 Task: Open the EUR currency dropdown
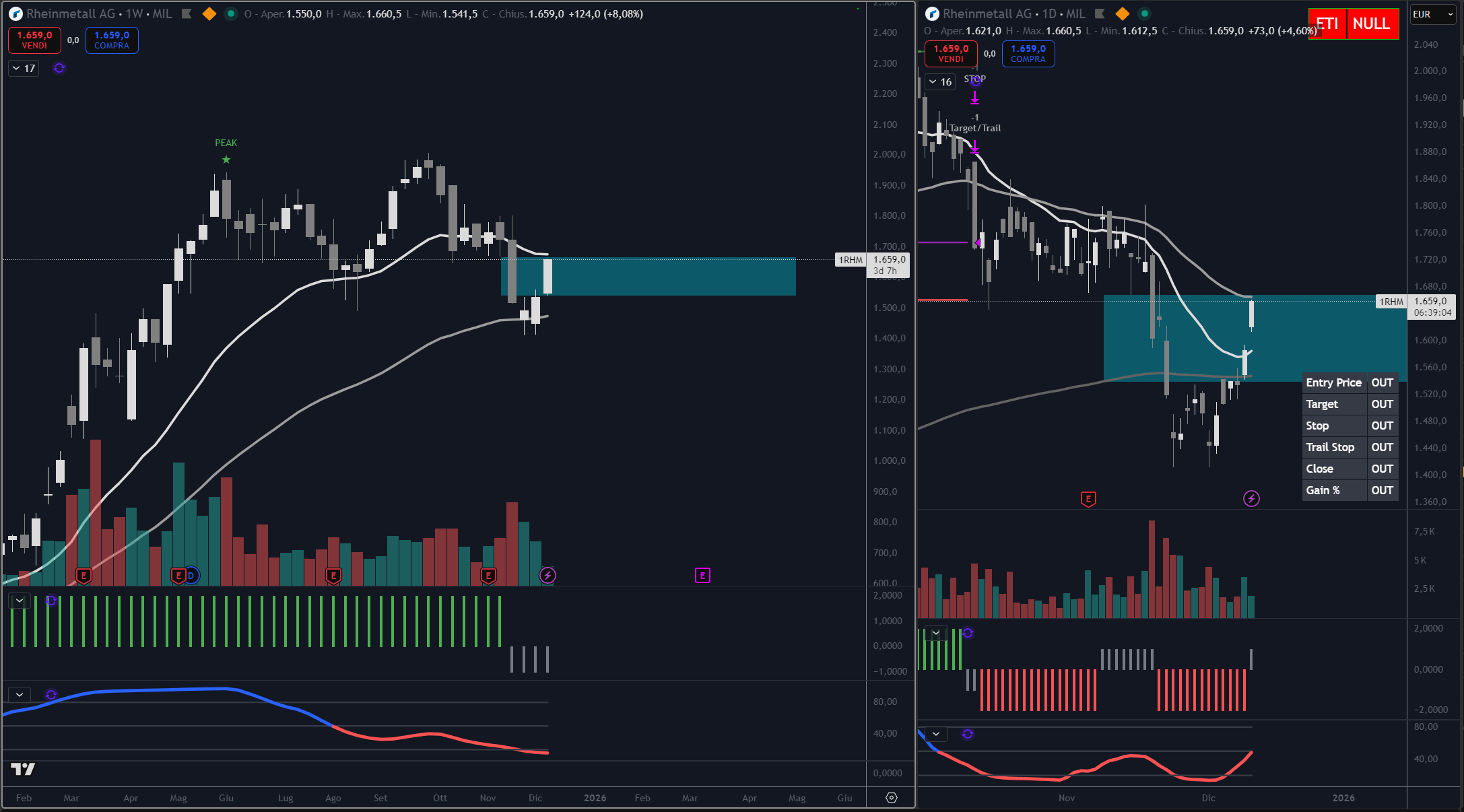1432,14
